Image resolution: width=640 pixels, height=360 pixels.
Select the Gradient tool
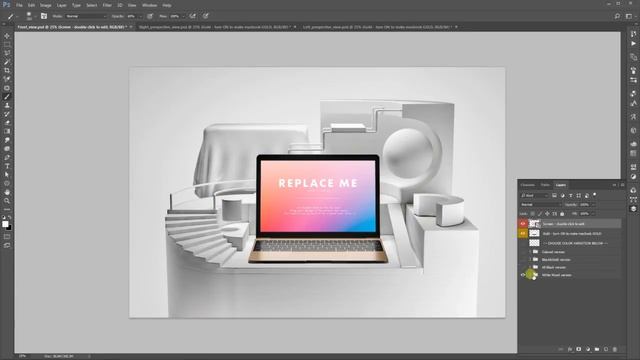pyautogui.click(x=7, y=131)
